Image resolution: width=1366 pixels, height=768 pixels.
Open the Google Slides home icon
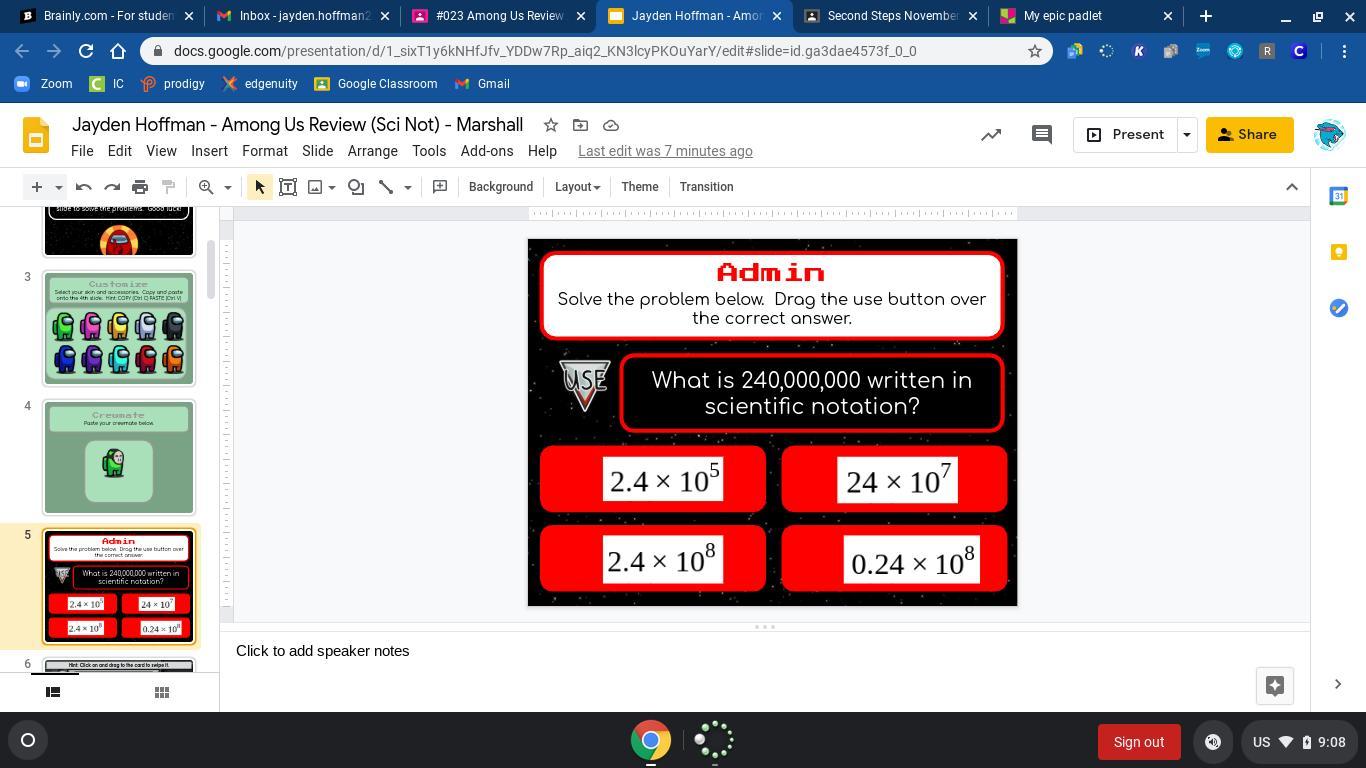36,135
